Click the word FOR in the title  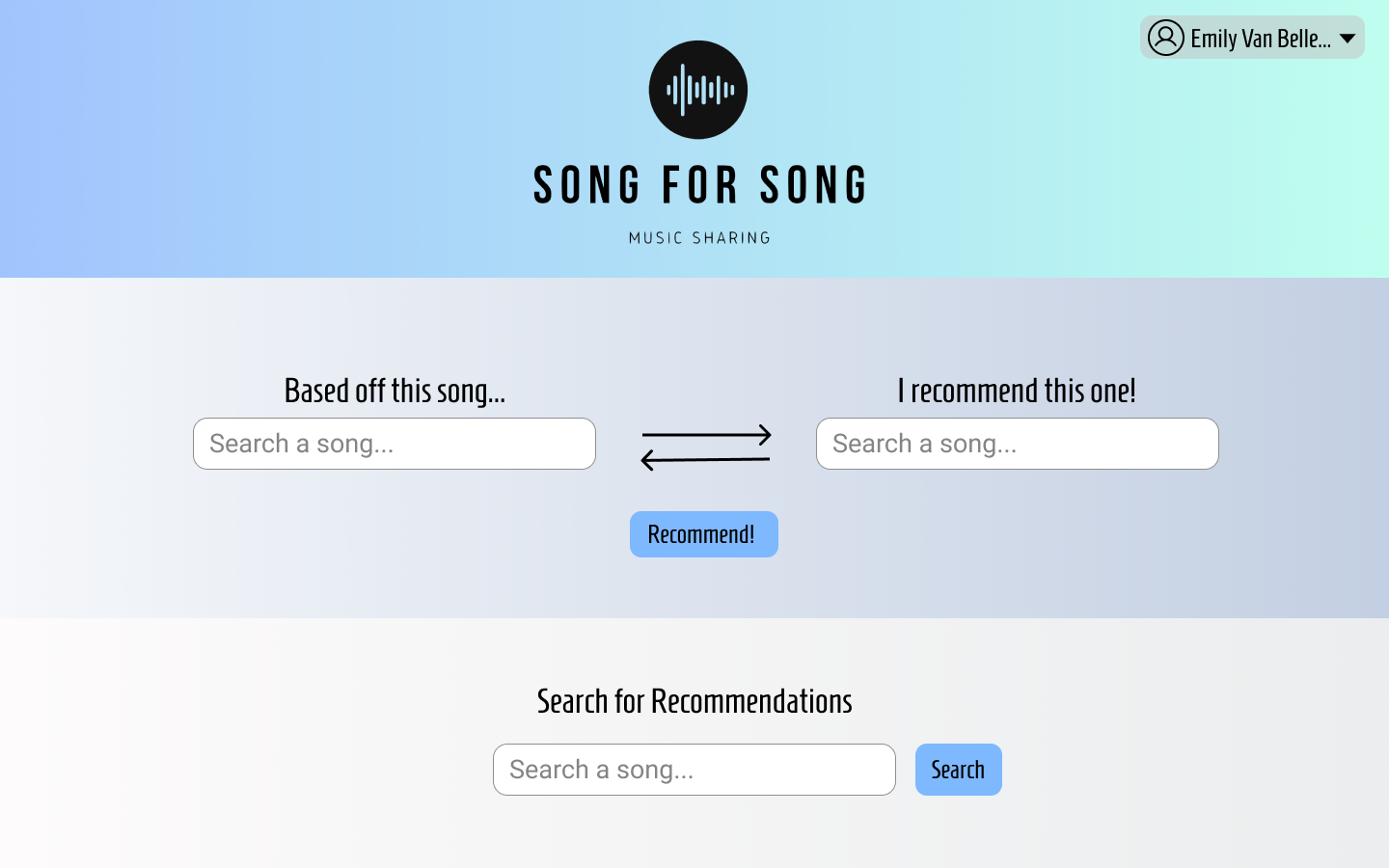(x=700, y=185)
